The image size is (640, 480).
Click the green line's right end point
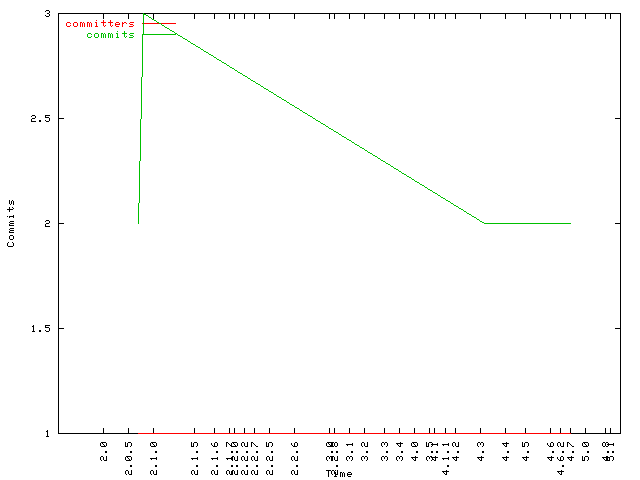[x=570, y=223]
